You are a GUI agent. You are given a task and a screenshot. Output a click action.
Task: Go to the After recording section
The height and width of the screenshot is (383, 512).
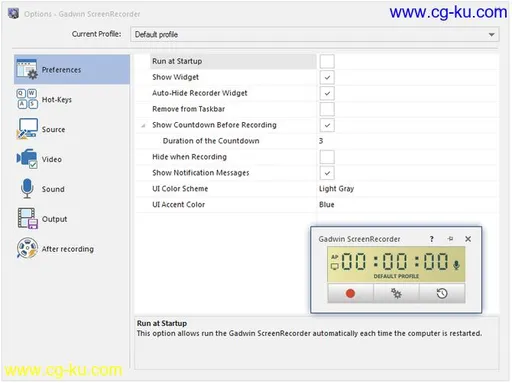68,249
